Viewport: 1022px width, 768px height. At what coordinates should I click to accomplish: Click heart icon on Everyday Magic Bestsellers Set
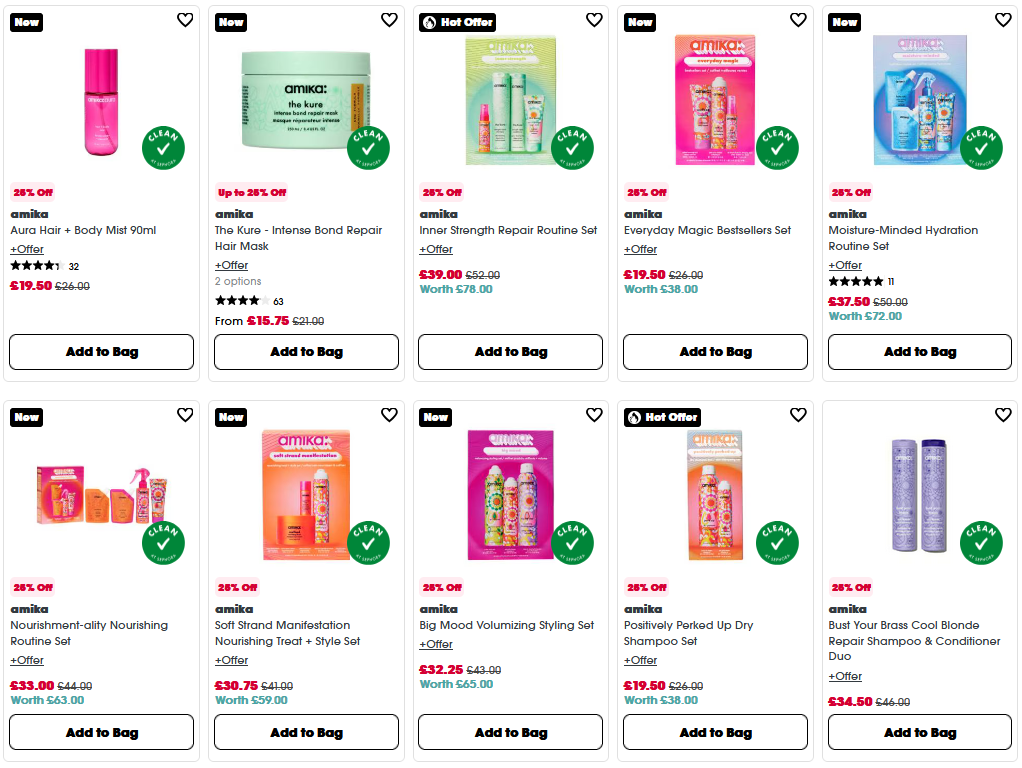[x=798, y=20]
